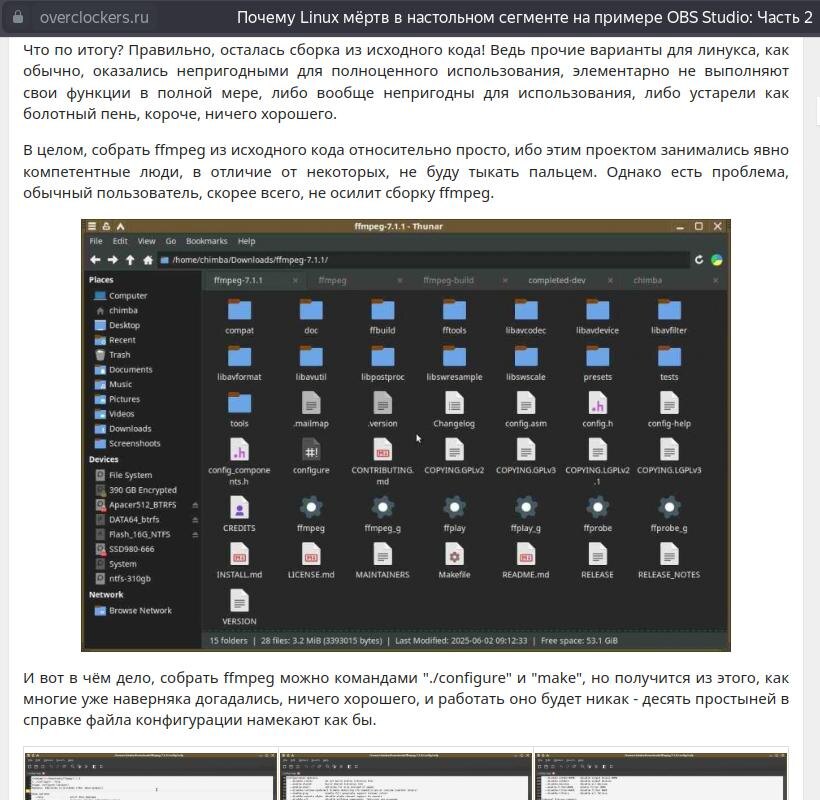The height and width of the screenshot is (800, 820).
Task: Eject the Flash_16G_NTFS device
Action: tap(195, 534)
